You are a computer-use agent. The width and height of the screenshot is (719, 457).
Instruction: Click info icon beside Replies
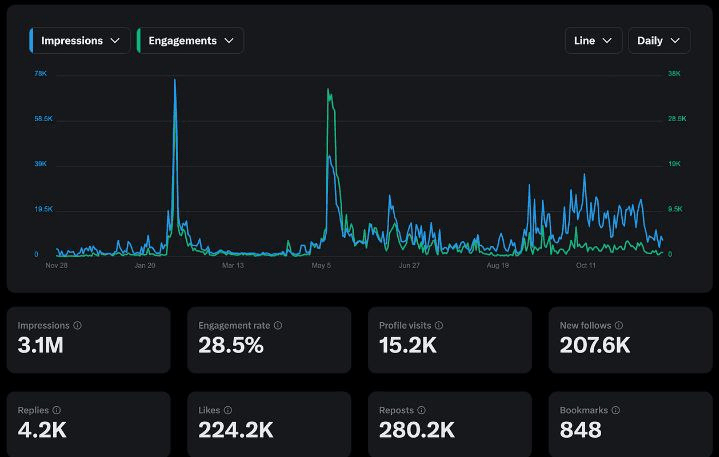coord(56,410)
